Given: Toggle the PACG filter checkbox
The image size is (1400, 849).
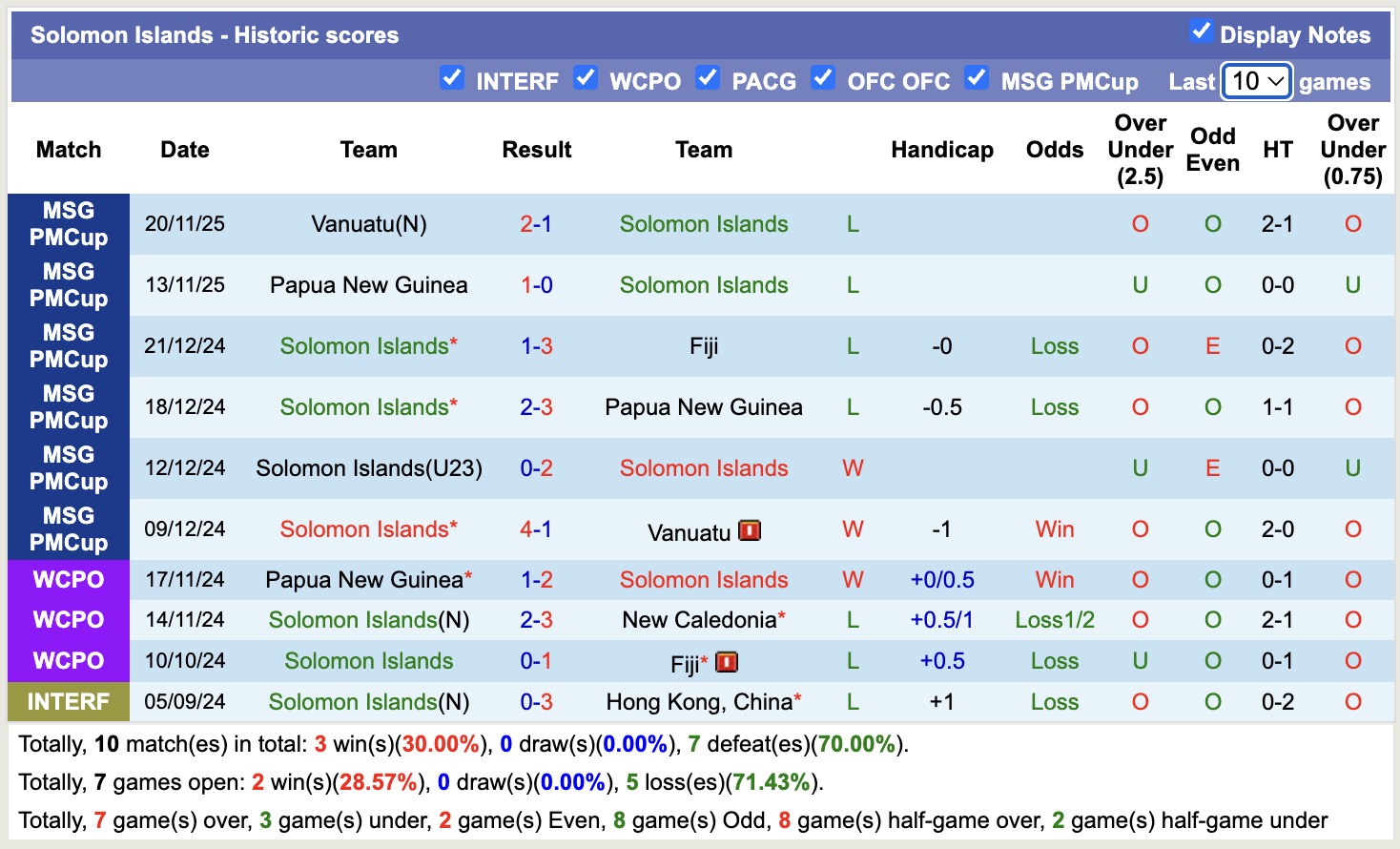Looking at the screenshot, I should pos(708,78).
